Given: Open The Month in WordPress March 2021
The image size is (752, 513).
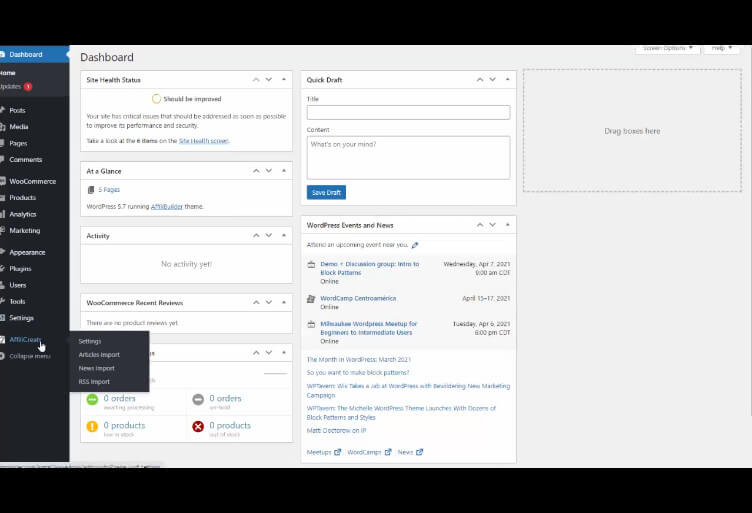Looking at the screenshot, I should click(x=359, y=360).
